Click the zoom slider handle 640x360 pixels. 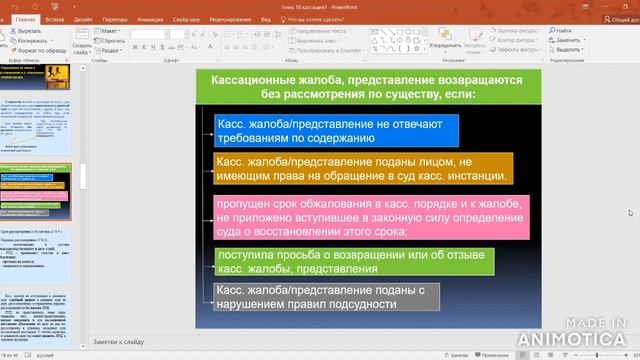[x=597, y=356]
